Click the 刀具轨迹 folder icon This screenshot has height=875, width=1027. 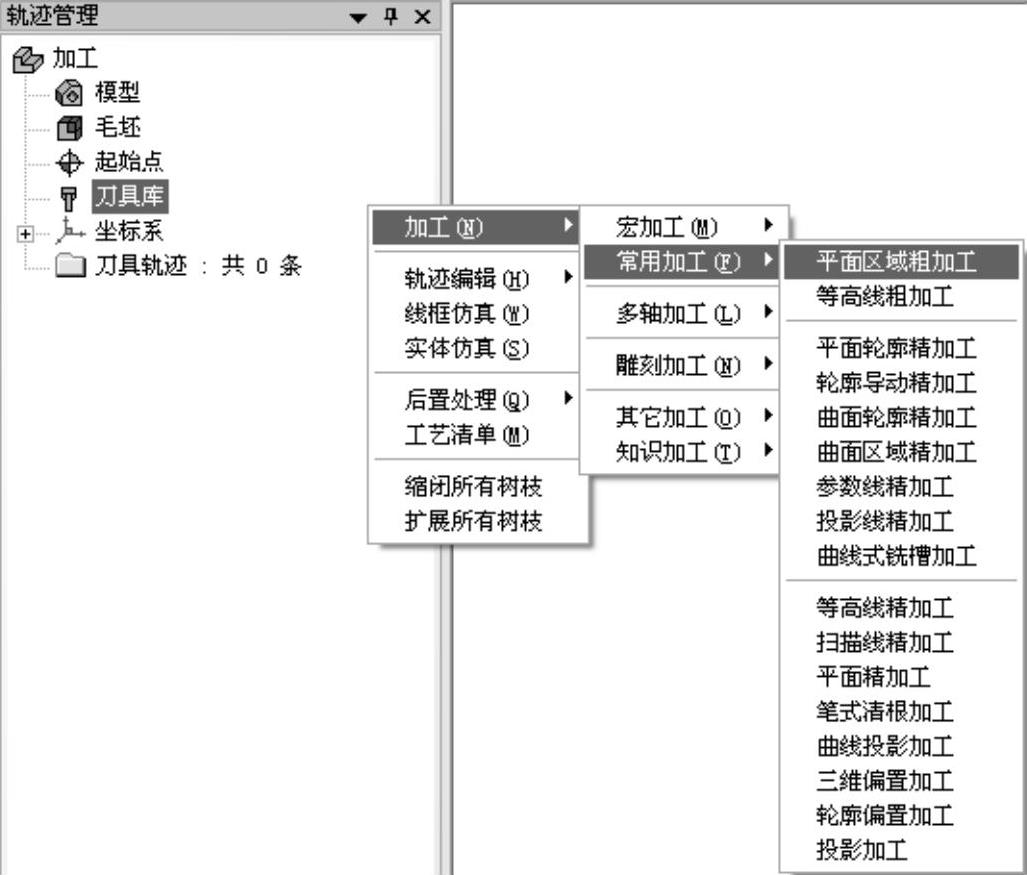click(71, 266)
